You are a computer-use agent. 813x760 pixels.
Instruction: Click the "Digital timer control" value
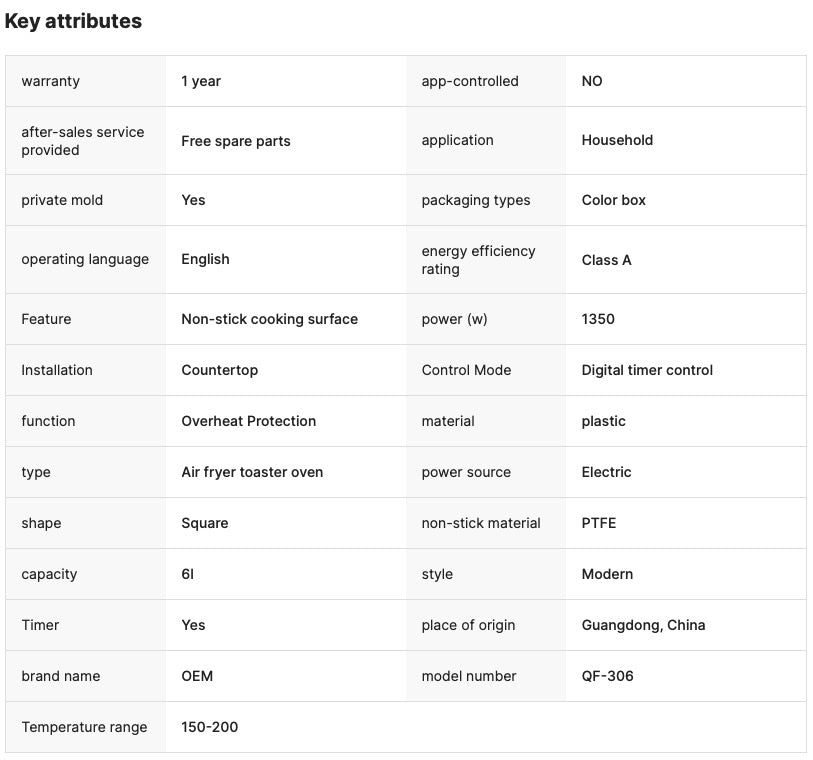647,370
